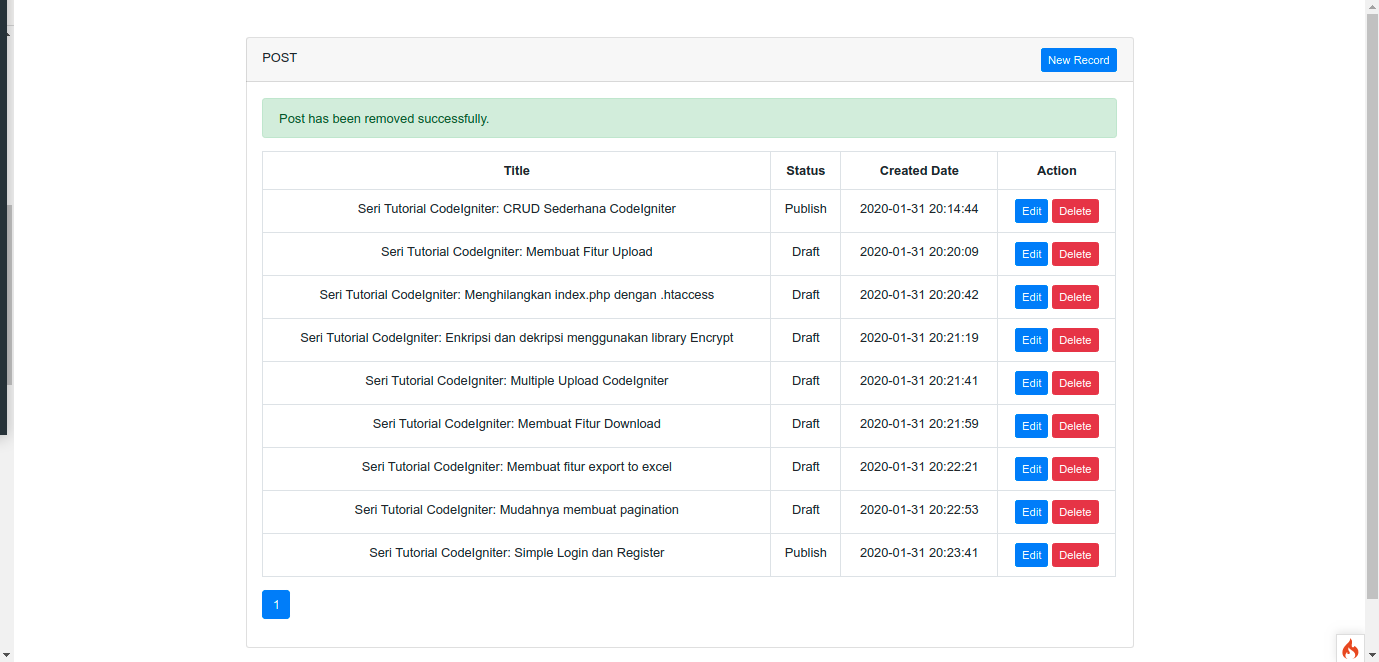Click the left panel scroll down arrow
The width and height of the screenshot is (1379, 662).
tap(6, 655)
